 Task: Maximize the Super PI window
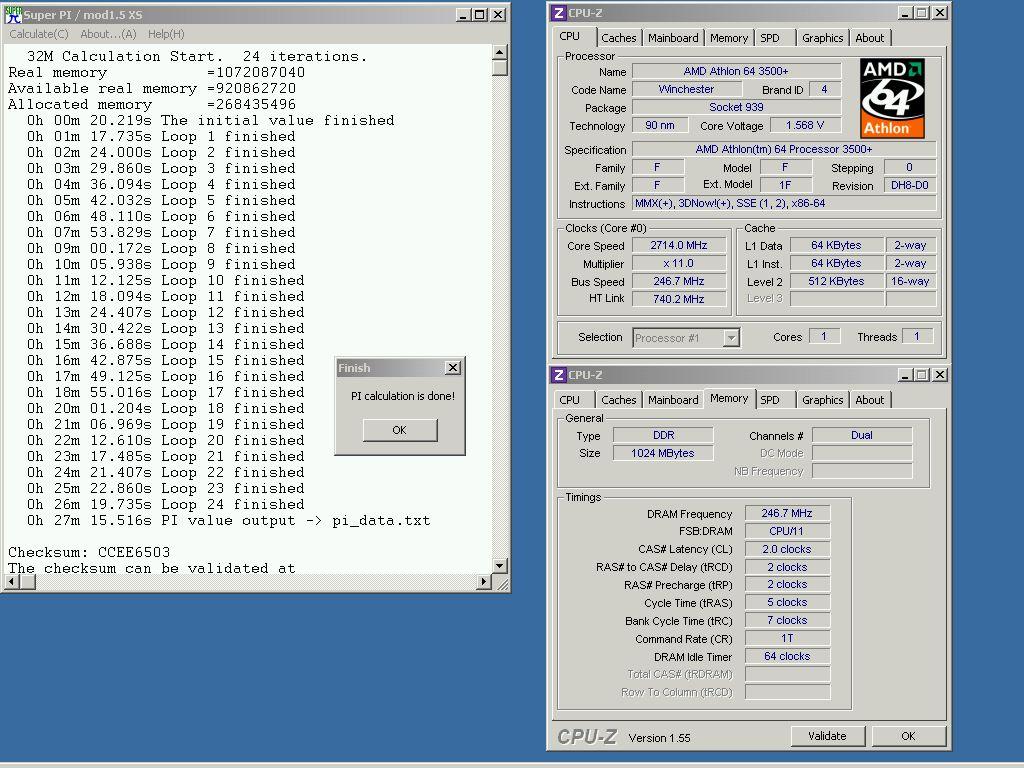479,14
